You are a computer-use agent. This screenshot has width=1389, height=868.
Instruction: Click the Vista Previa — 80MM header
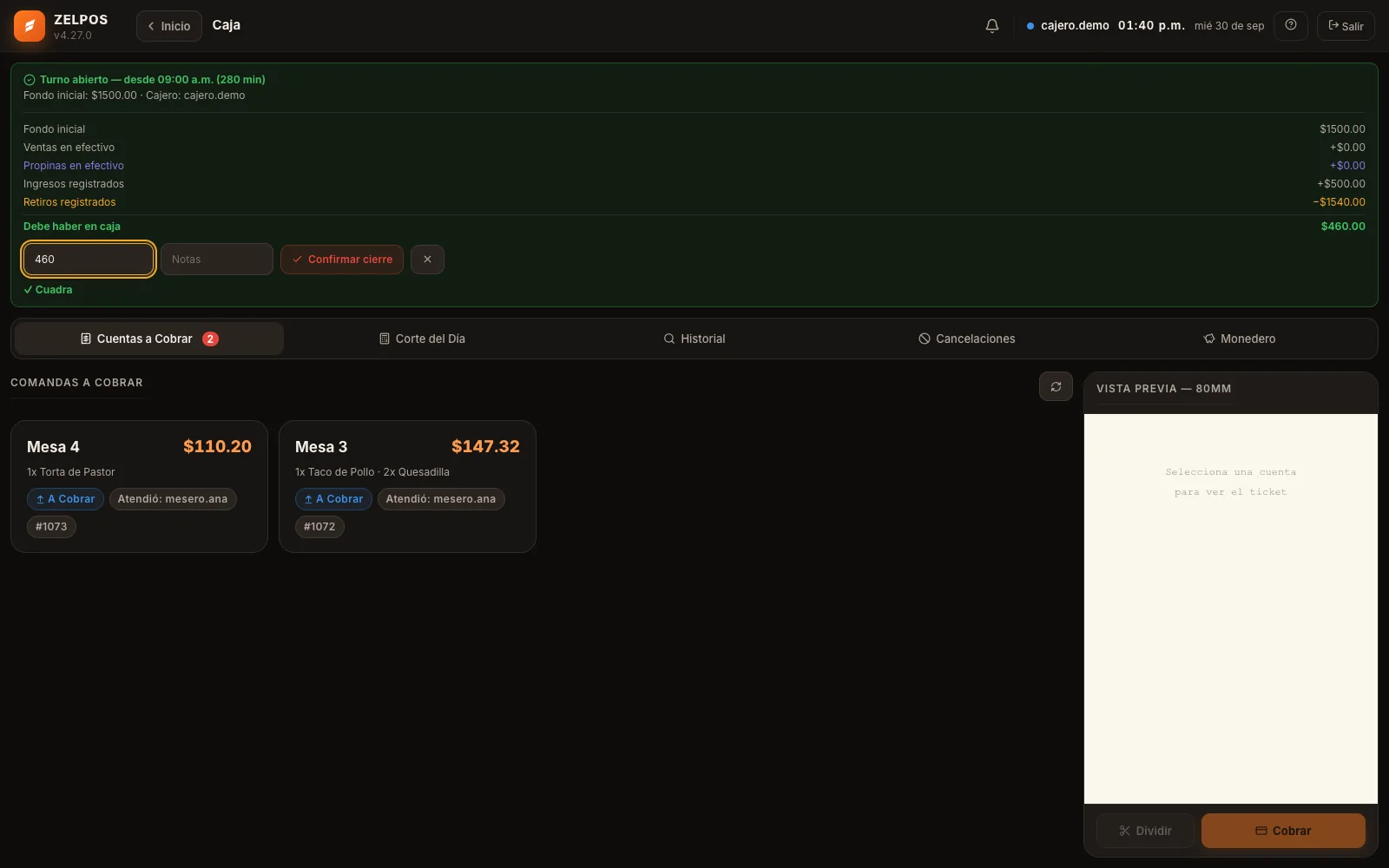tap(1163, 389)
